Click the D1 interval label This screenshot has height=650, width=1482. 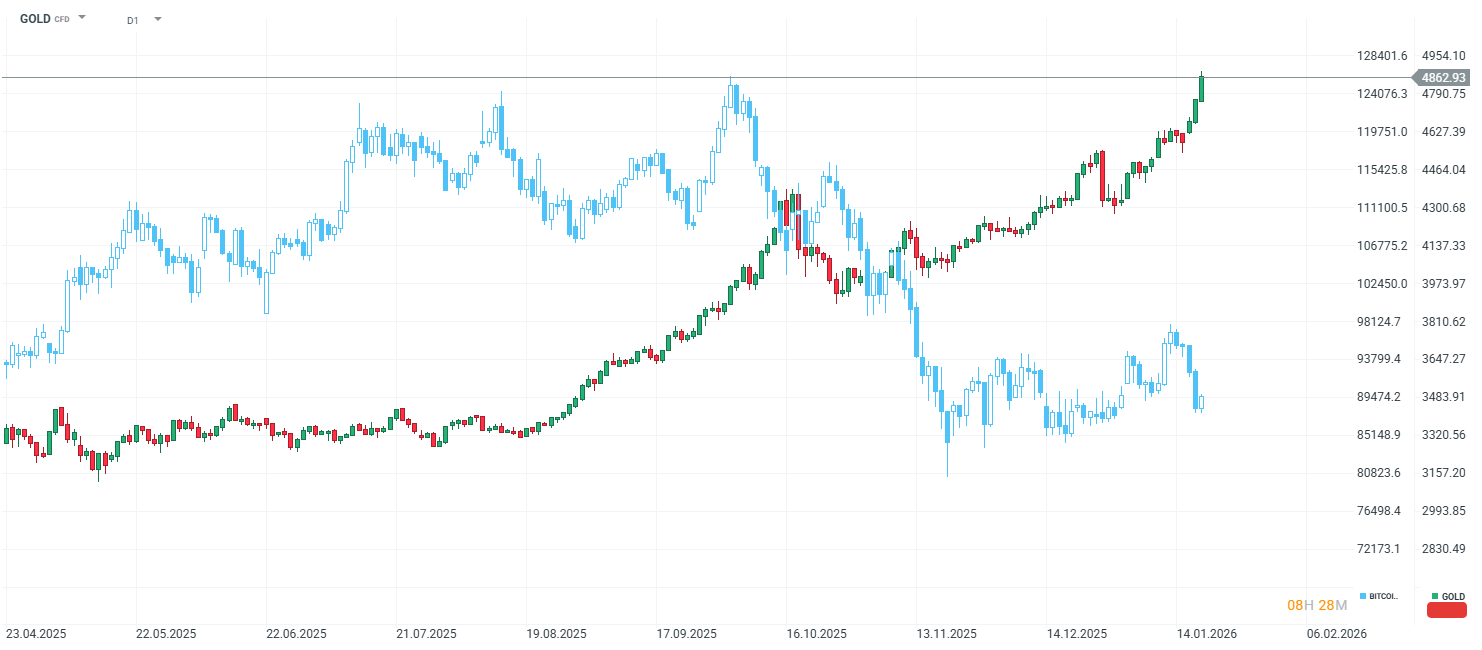133,20
